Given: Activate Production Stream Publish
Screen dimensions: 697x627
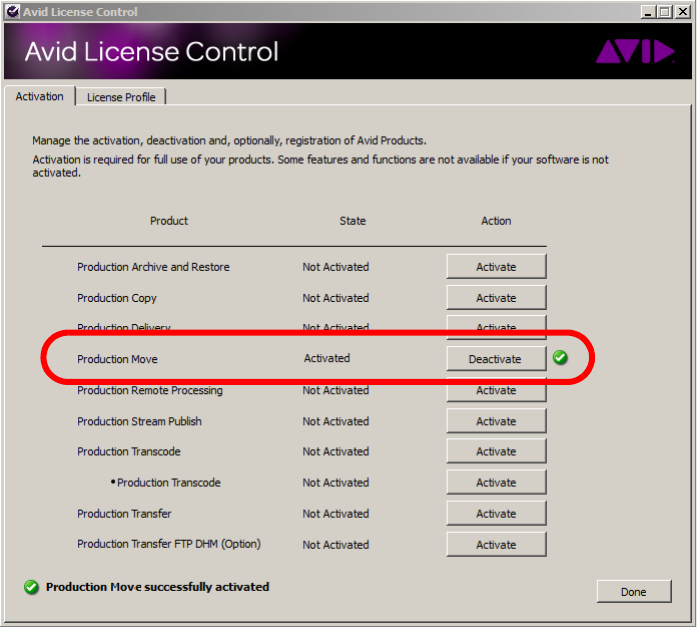Looking at the screenshot, I should coord(496,421).
